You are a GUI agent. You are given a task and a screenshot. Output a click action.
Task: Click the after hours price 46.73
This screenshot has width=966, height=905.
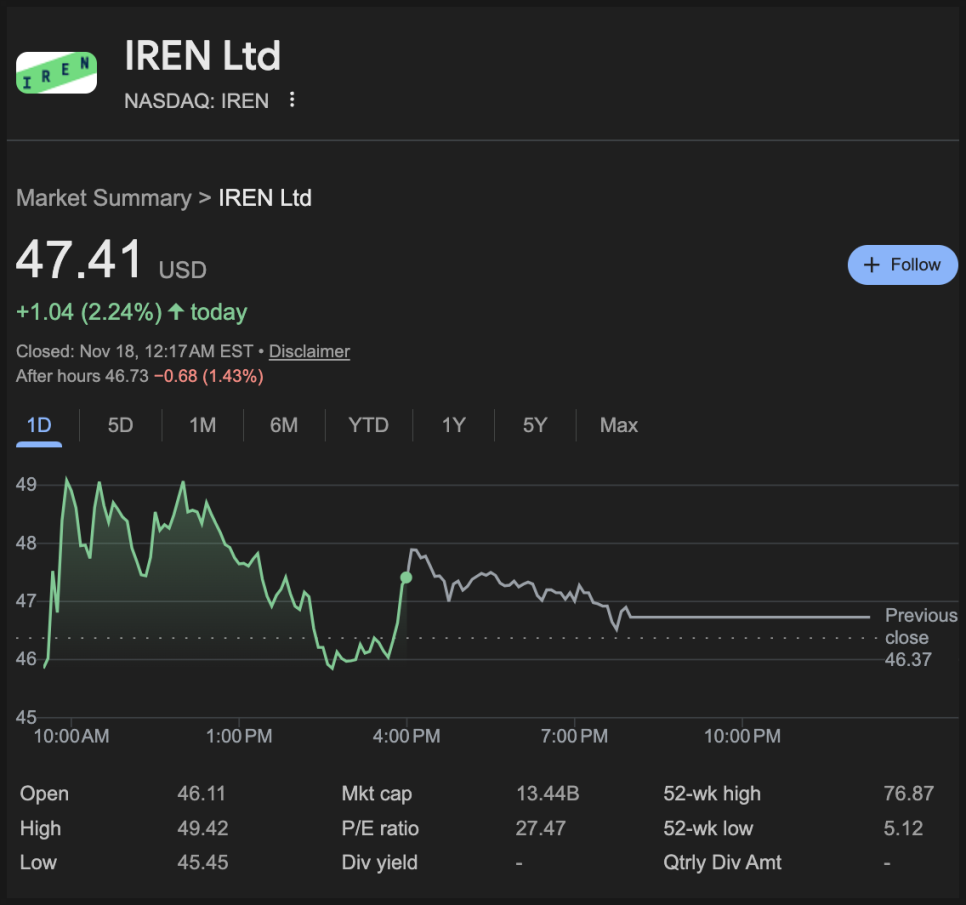pyautogui.click(x=127, y=376)
